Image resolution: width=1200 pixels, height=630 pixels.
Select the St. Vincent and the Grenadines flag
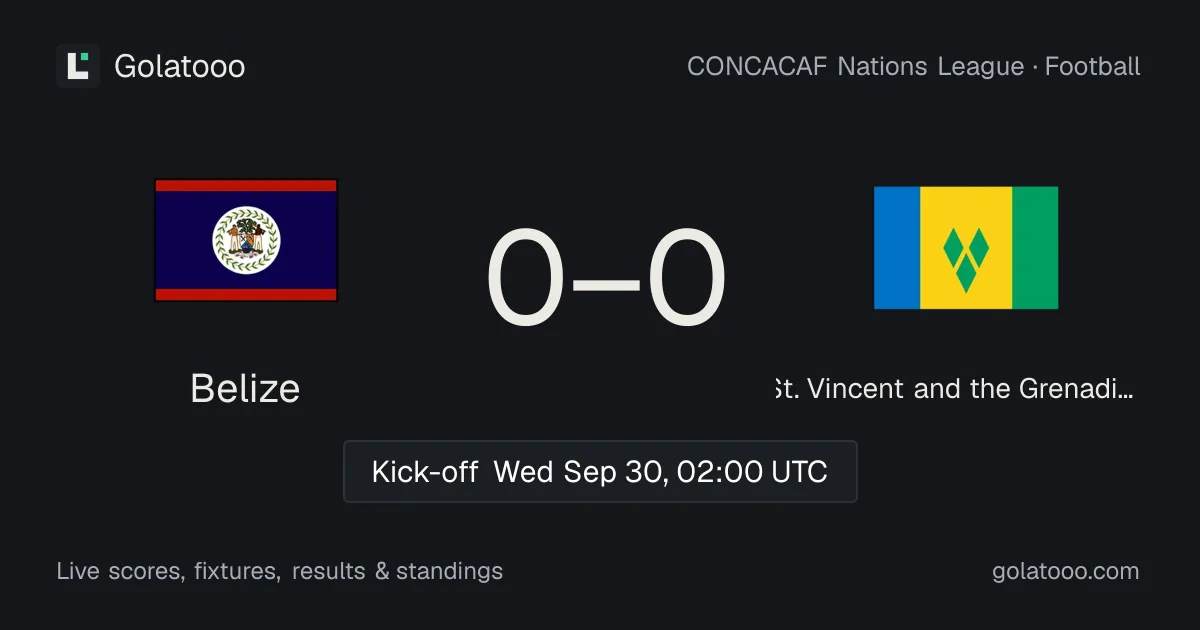tap(966, 248)
